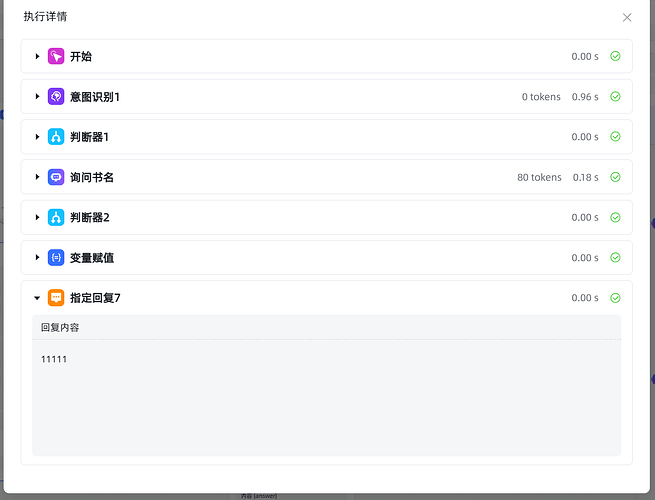
Task: Select the 询问书名 step title
Action: click(x=92, y=177)
